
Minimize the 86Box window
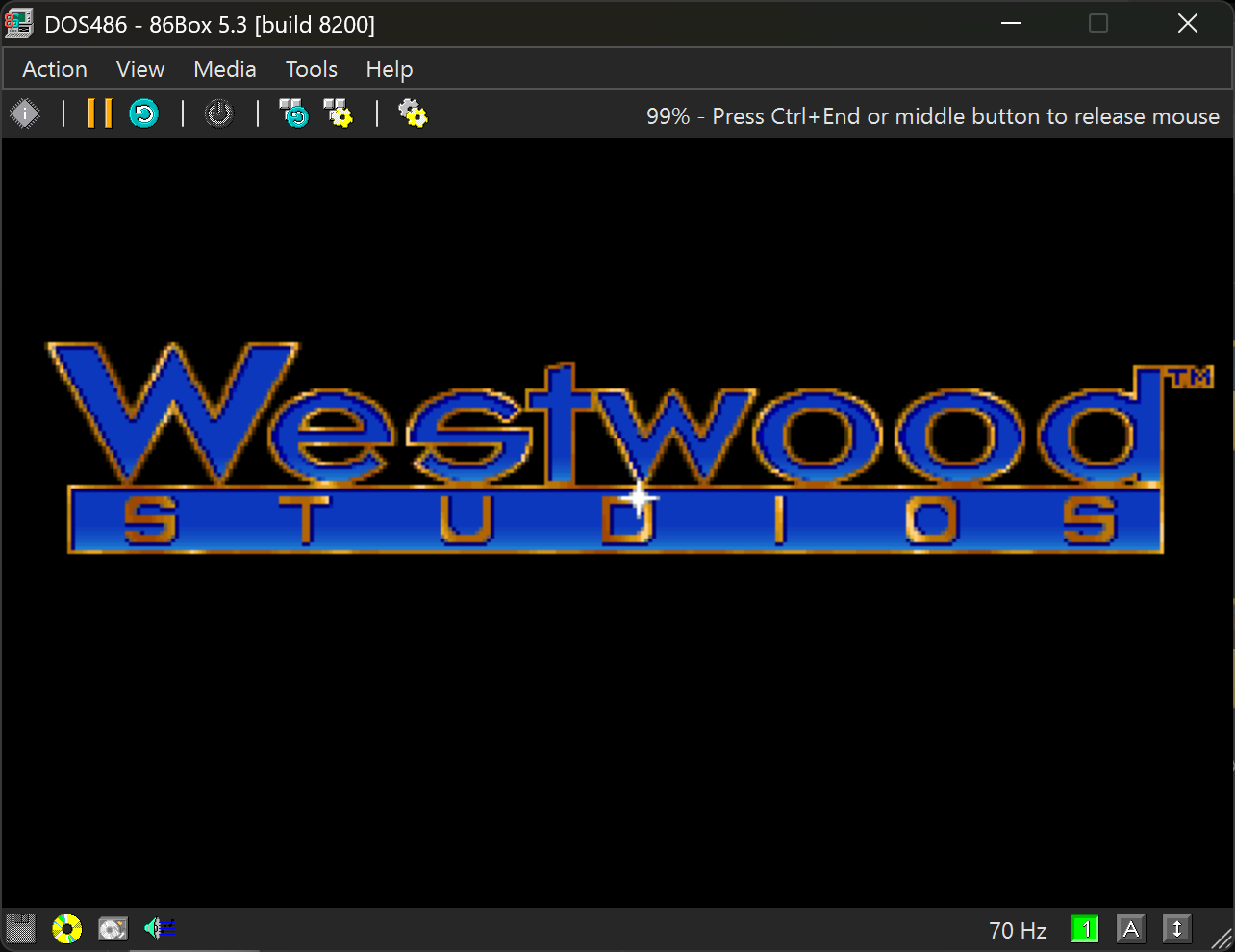coord(1011,24)
